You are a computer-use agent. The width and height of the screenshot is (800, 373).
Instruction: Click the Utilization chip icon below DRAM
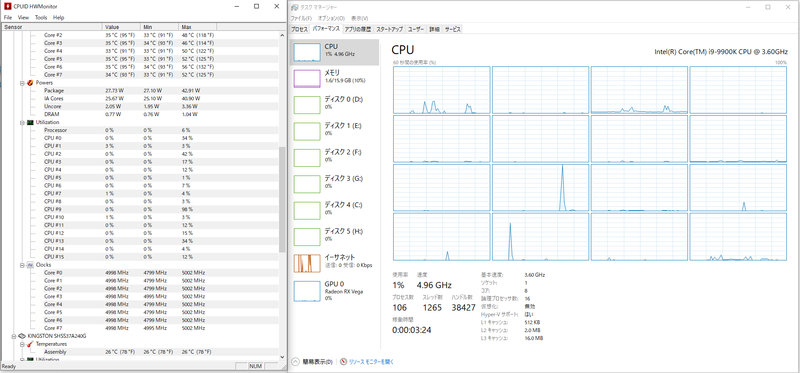click(30, 122)
